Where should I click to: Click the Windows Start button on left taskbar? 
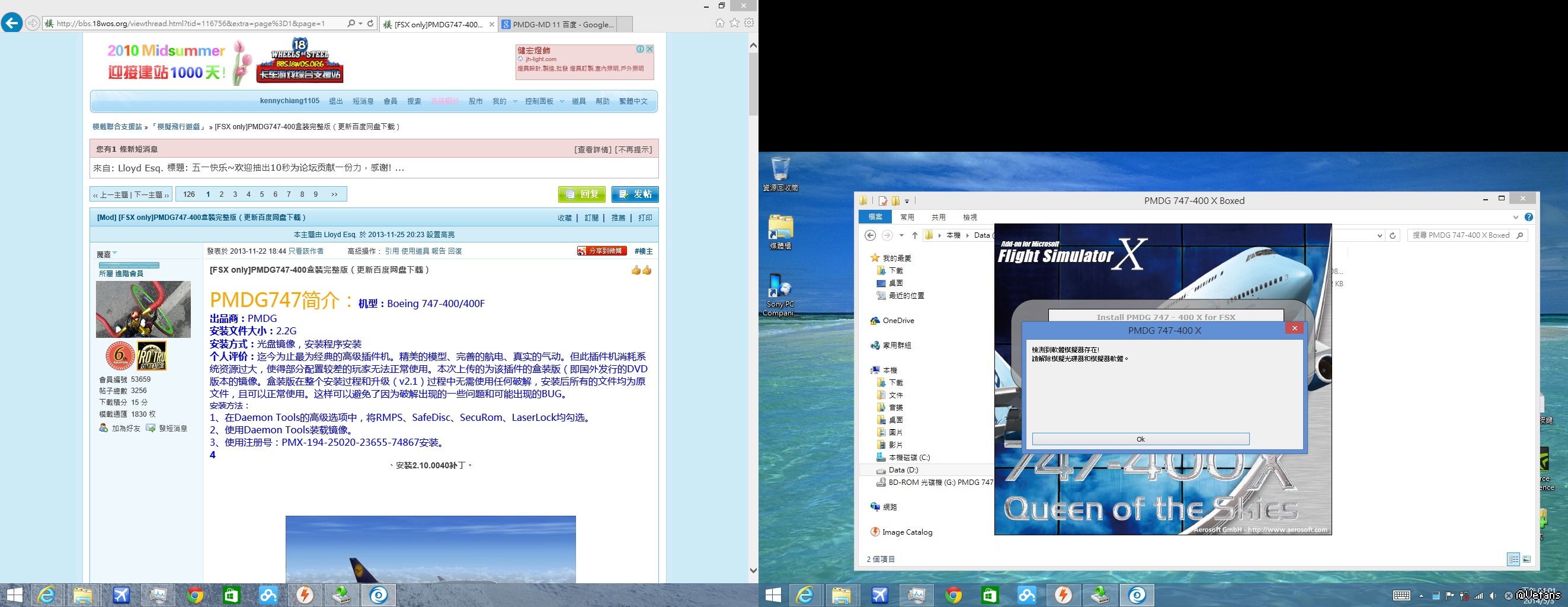tap(15, 595)
